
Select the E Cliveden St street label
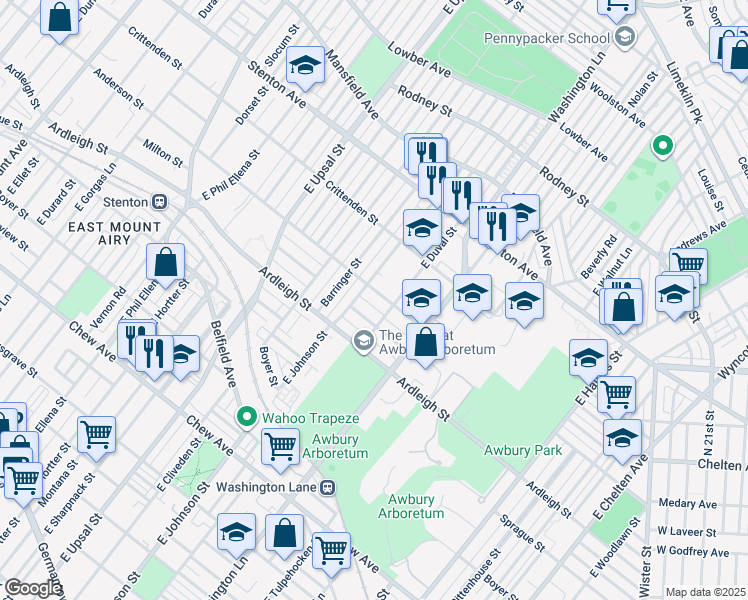pos(179,465)
